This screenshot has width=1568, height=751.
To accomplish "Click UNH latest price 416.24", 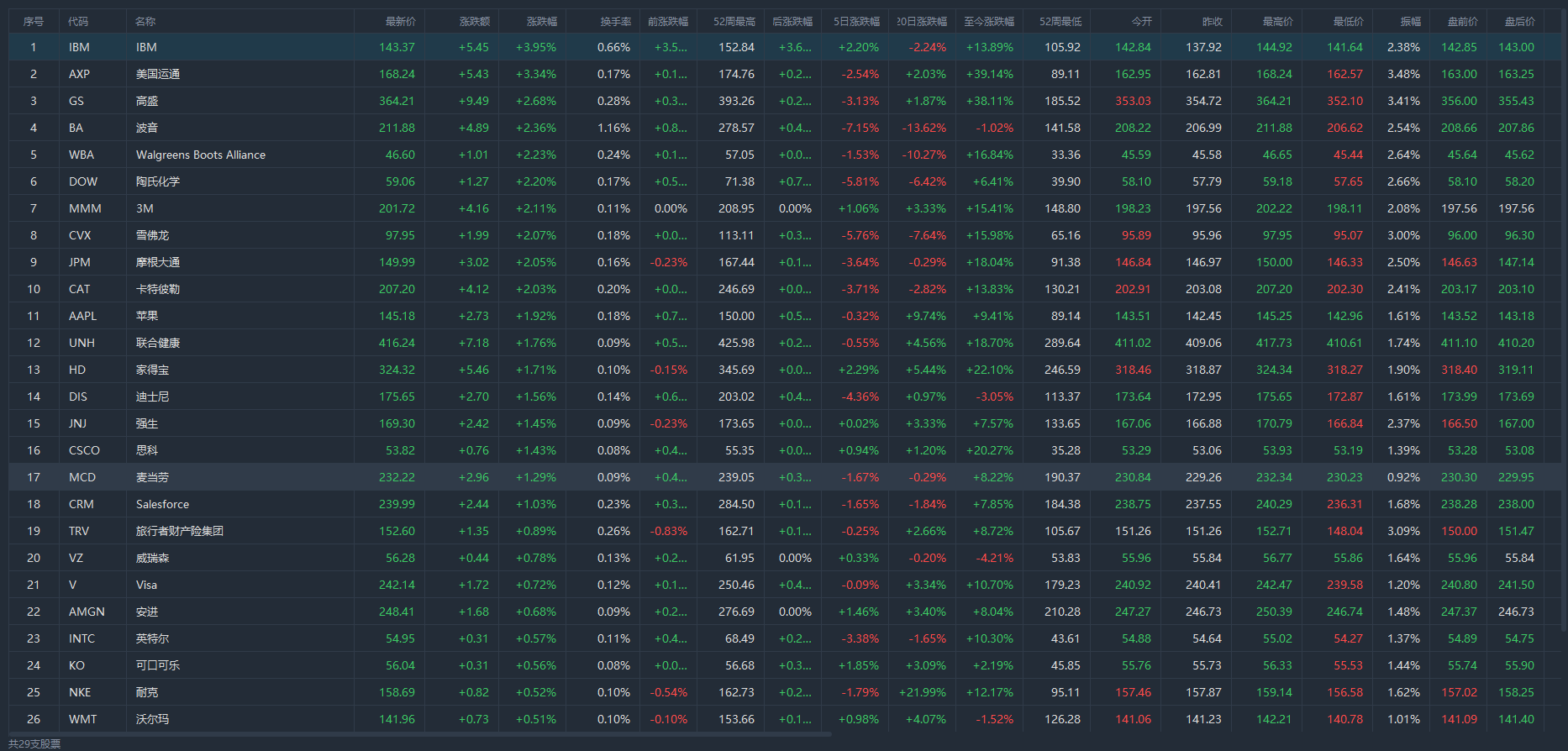I will [397, 343].
